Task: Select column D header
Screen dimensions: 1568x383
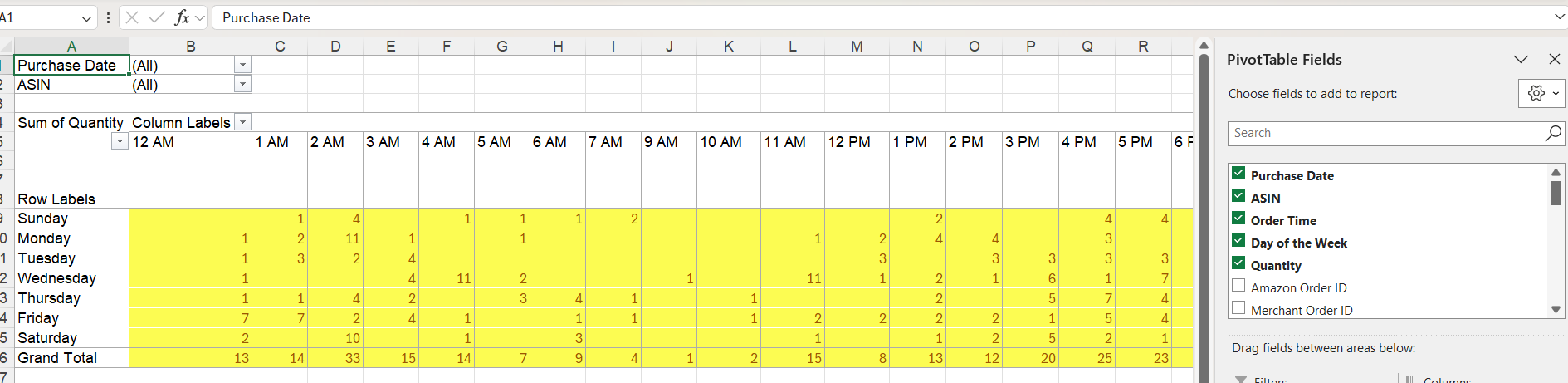Action: pos(335,47)
